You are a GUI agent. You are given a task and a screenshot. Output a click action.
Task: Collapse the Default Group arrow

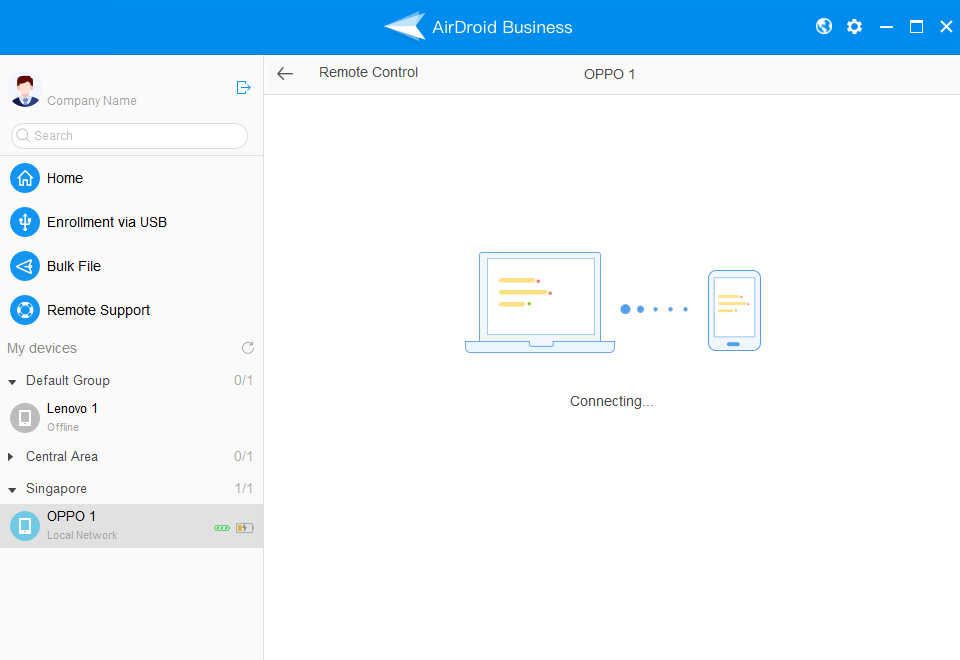coord(12,381)
